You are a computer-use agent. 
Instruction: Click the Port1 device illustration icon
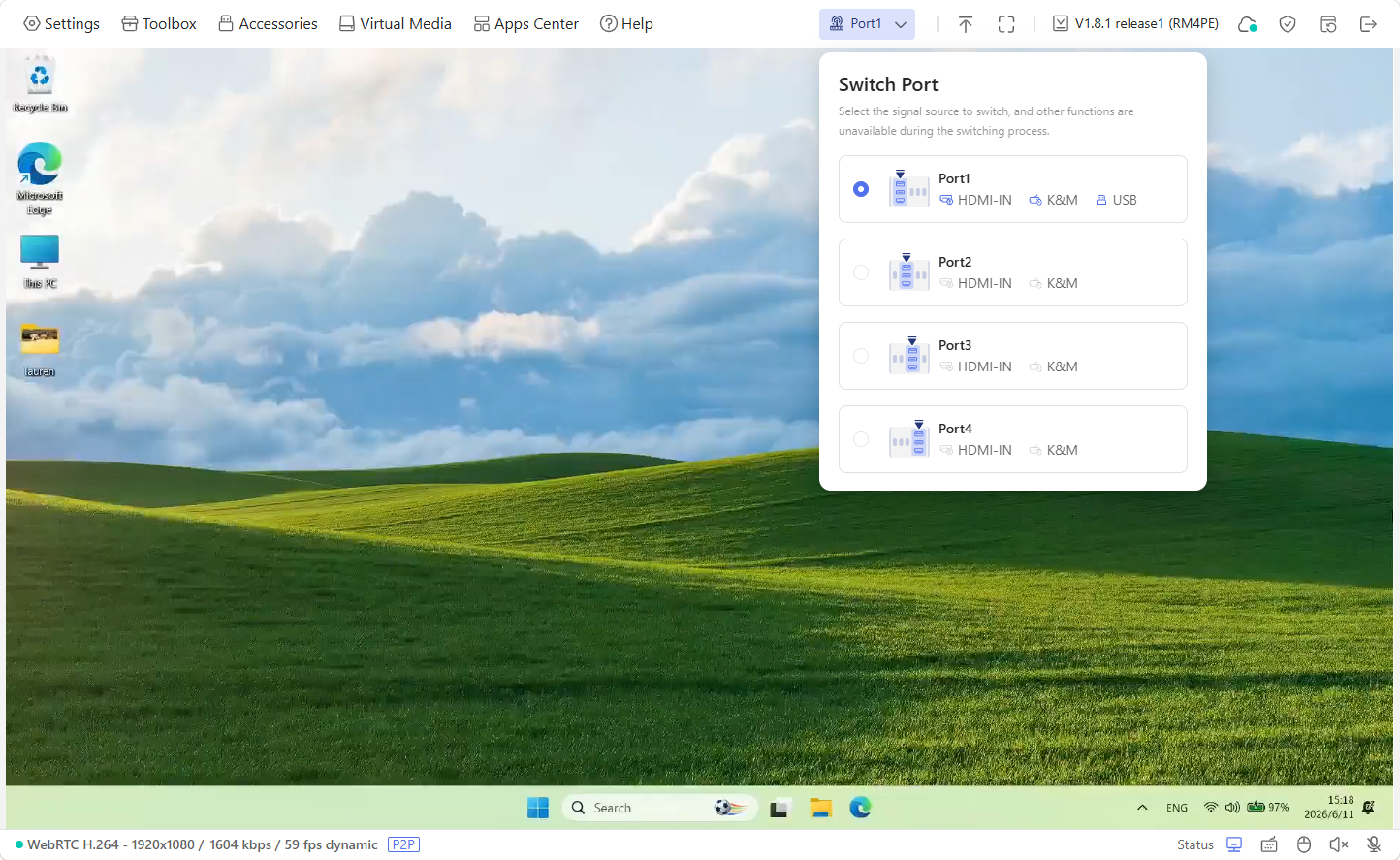(909, 189)
